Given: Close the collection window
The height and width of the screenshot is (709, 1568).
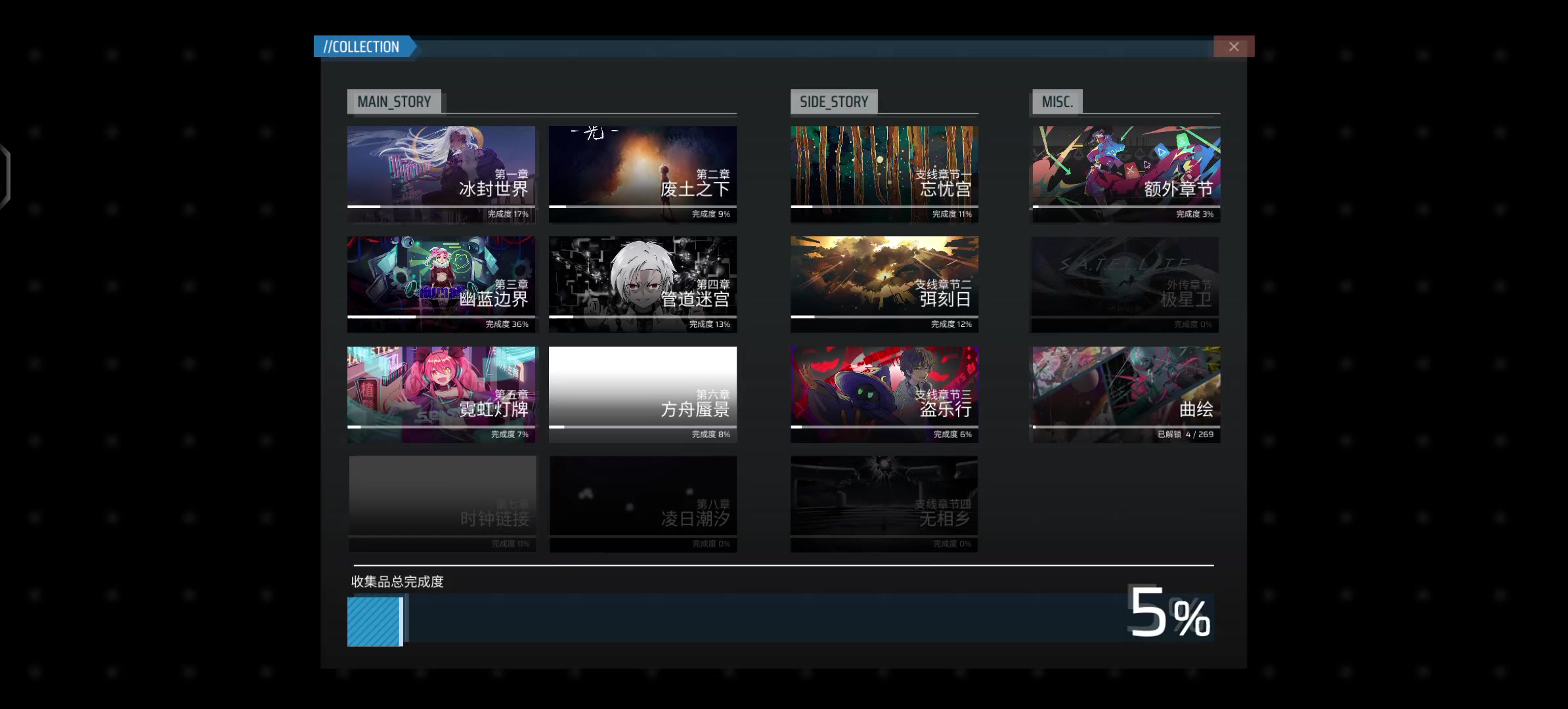Looking at the screenshot, I should tap(1234, 47).
